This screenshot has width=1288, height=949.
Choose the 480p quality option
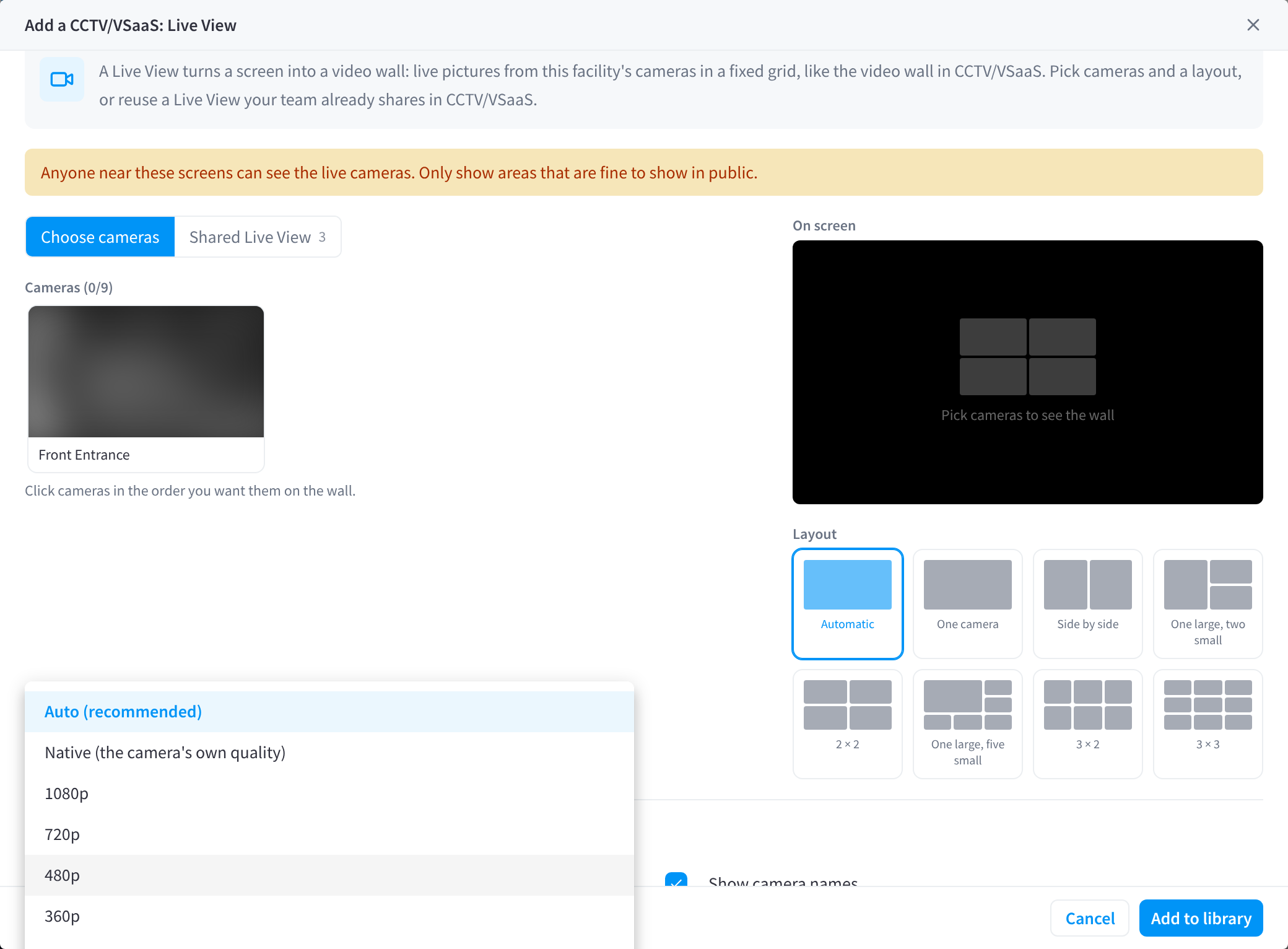pos(329,875)
